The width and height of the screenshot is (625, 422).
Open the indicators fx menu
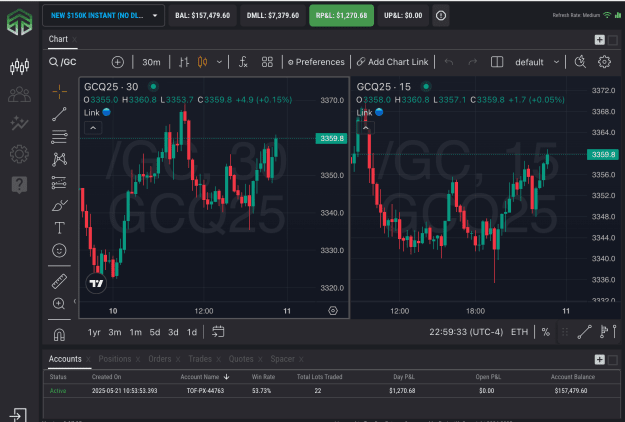point(243,62)
